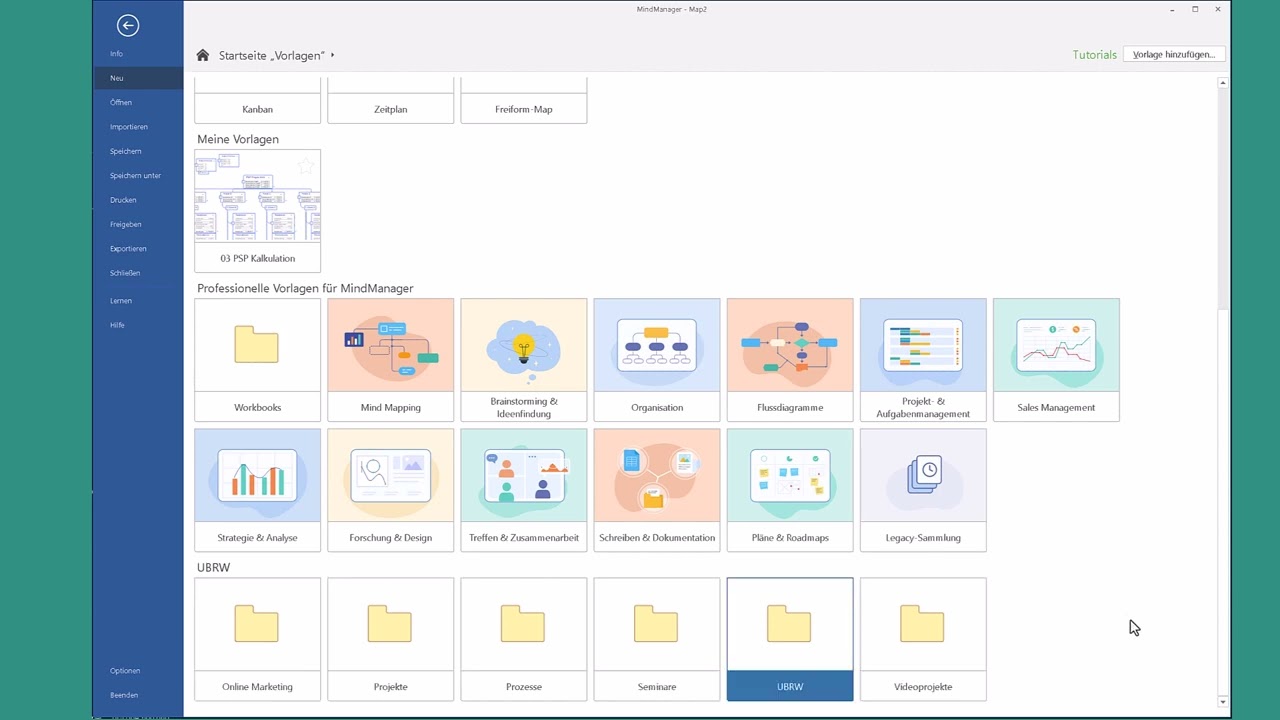
Task: Select the Zeitplan template
Action: [x=390, y=101]
